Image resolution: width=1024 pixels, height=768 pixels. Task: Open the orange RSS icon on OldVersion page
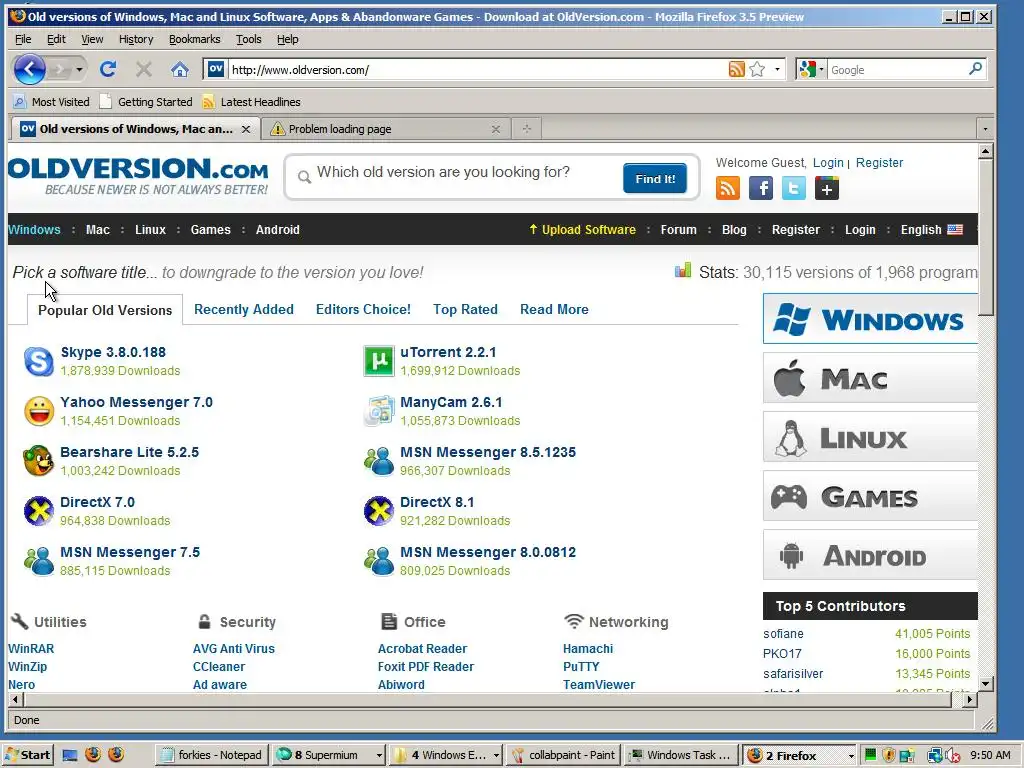pos(728,188)
